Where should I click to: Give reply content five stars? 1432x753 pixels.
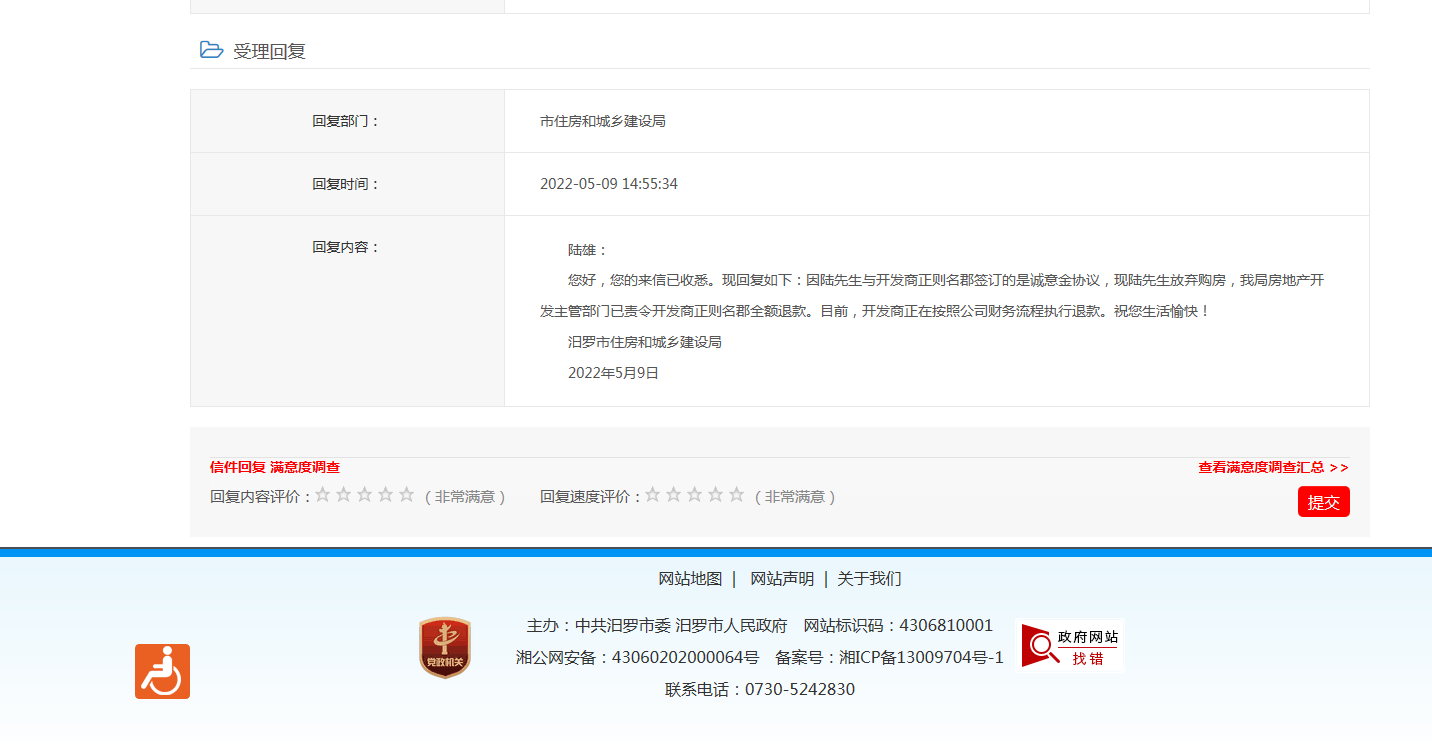click(406, 495)
